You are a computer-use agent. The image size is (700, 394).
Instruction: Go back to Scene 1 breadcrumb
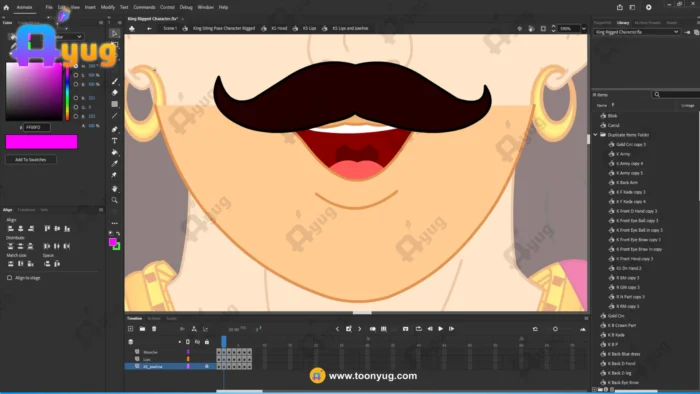click(x=170, y=28)
